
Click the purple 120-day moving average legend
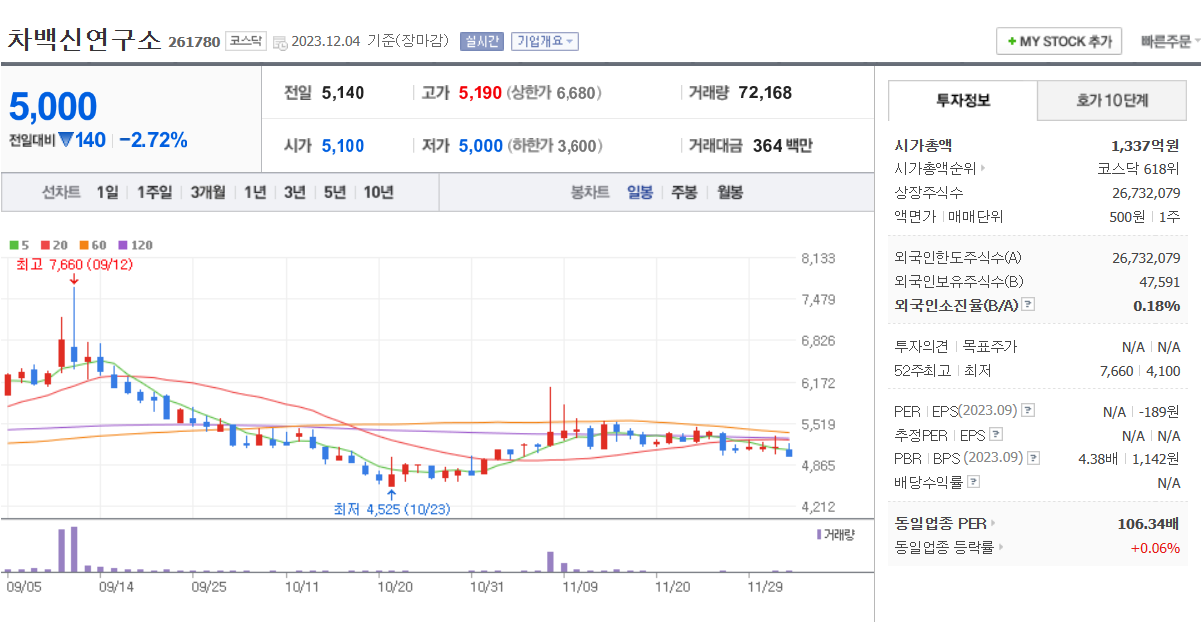click(135, 245)
